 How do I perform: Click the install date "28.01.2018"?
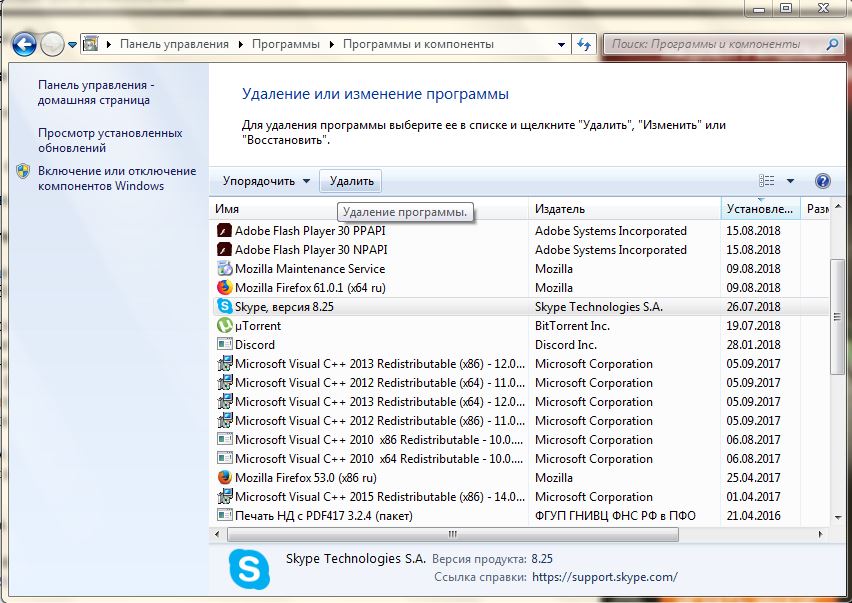[x=753, y=345]
